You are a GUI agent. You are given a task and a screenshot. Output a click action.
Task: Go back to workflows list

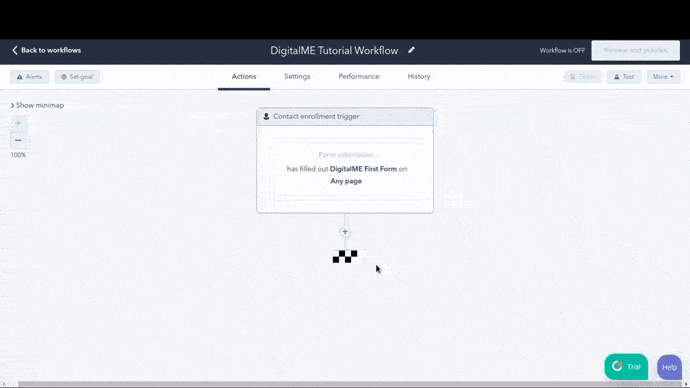tap(47, 50)
